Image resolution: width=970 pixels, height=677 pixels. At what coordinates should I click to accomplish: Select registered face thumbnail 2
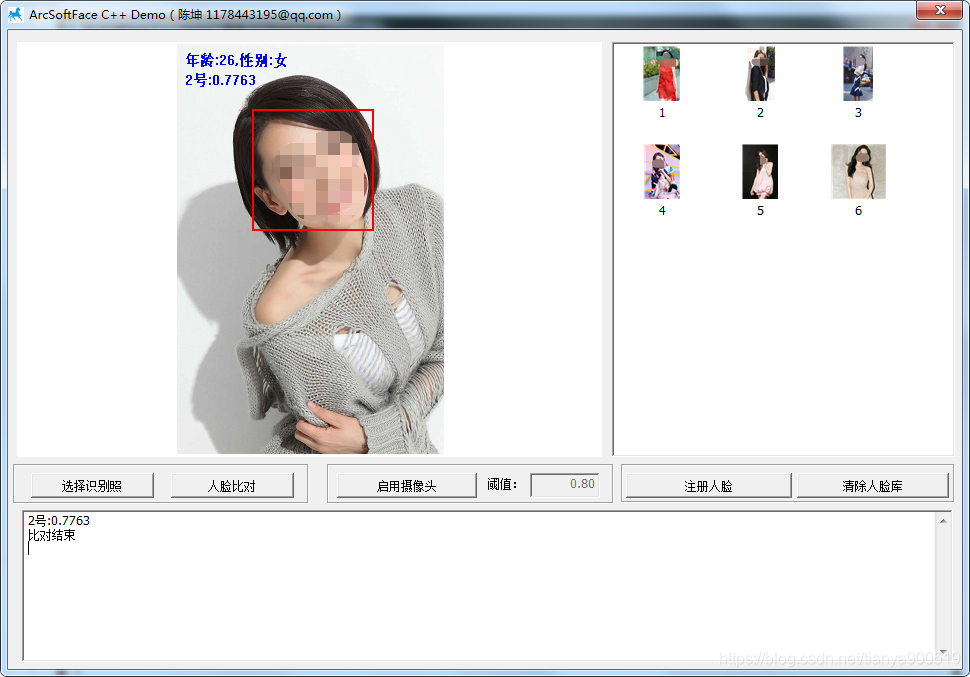coord(760,74)
